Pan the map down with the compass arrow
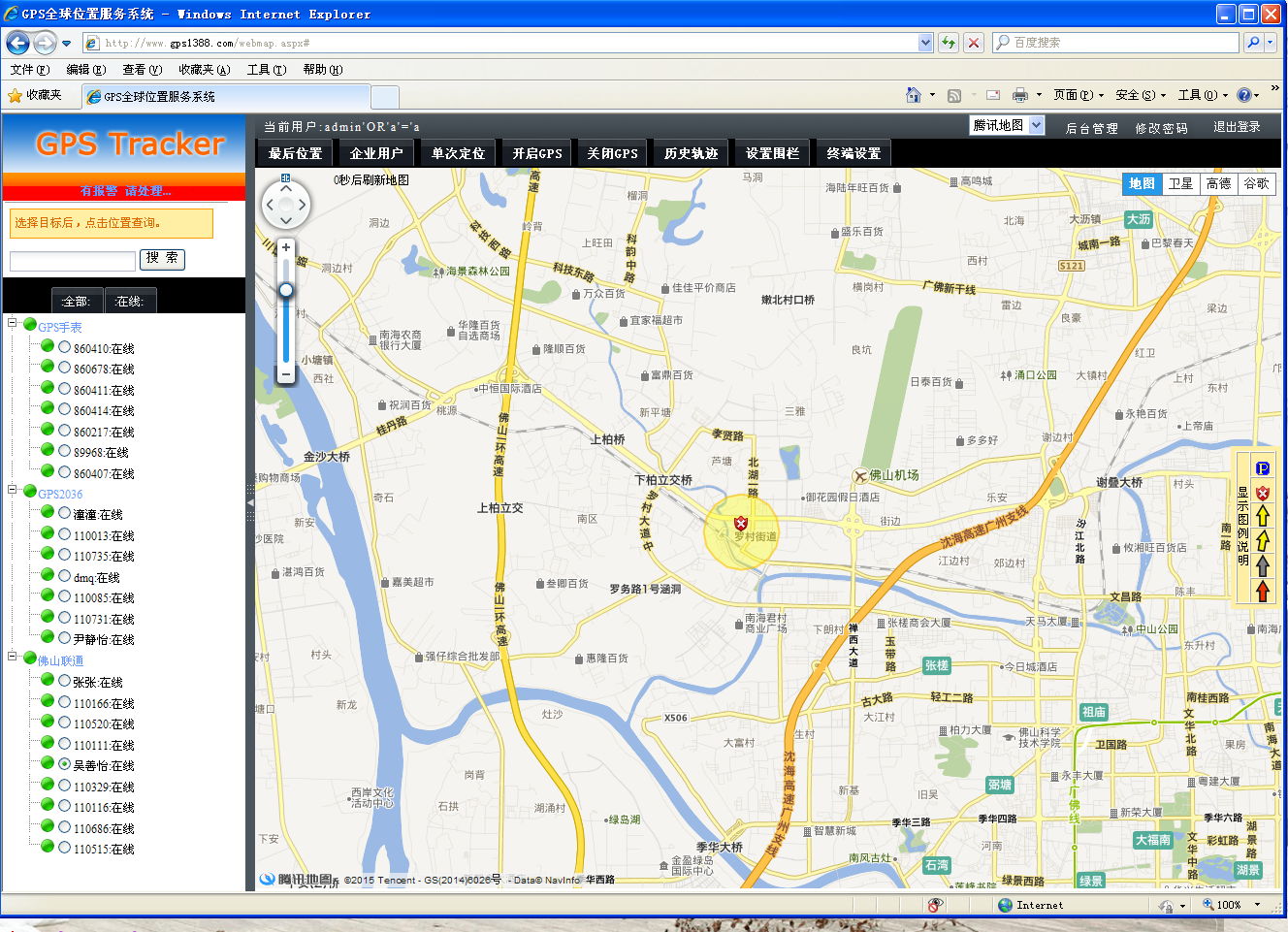 pos(286,221)
